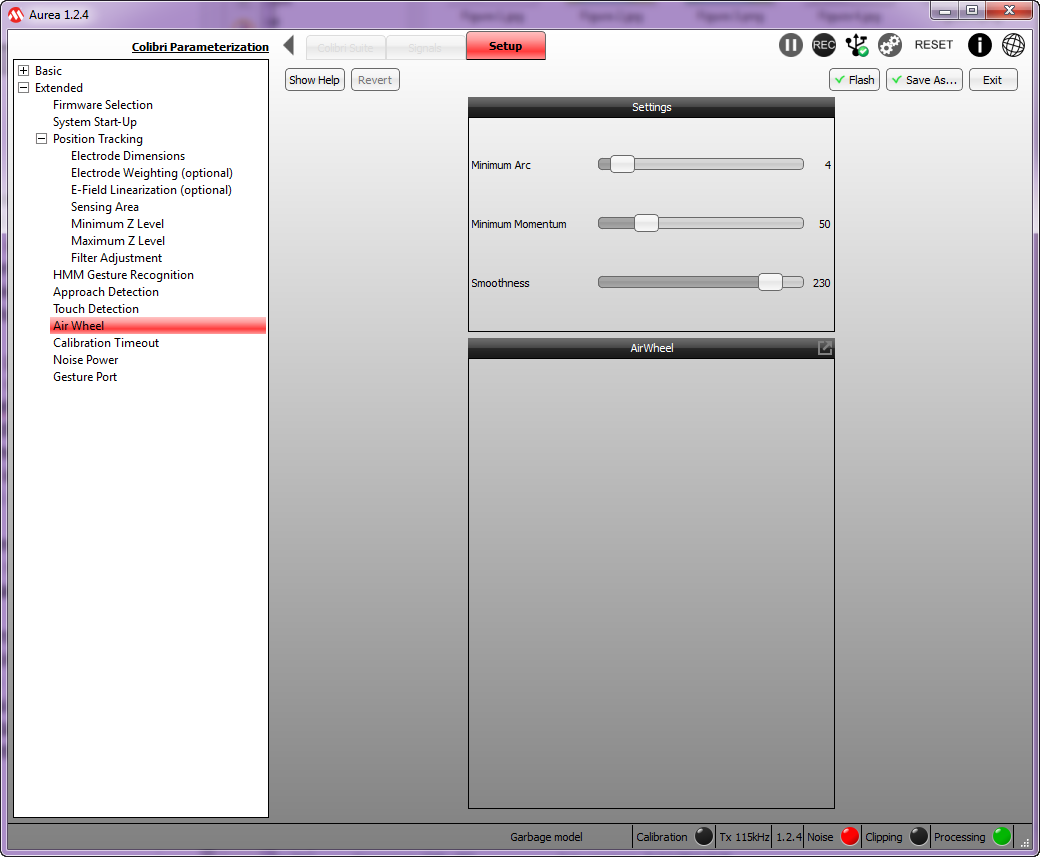Open Touch Detection settings page

click(96, 309)
